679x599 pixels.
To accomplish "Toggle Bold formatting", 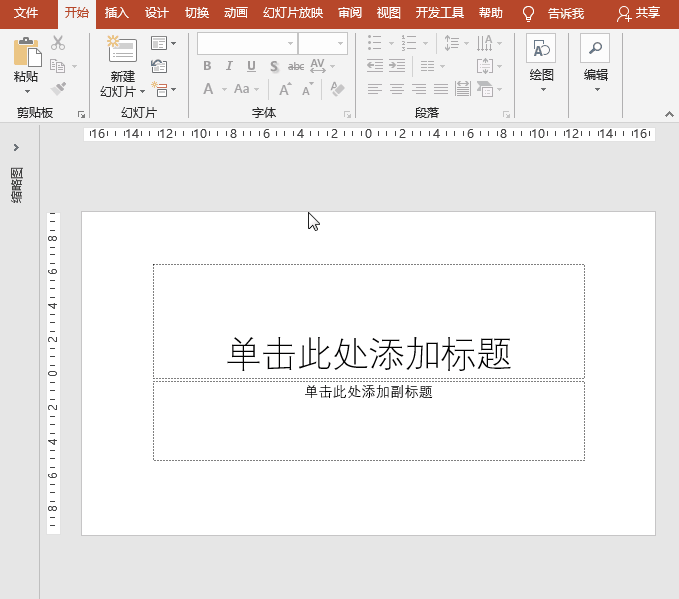I will [207, 66].
